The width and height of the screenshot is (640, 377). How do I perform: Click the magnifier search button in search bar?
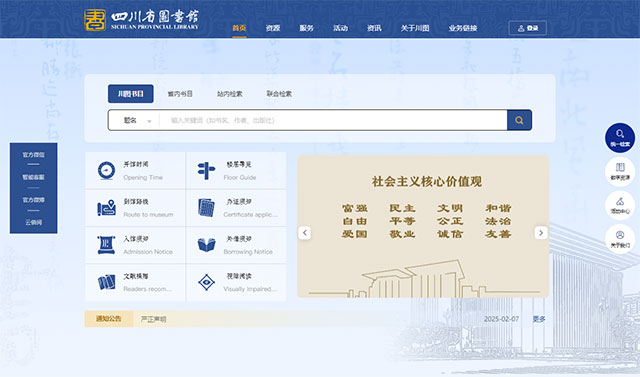click(519, 120)
